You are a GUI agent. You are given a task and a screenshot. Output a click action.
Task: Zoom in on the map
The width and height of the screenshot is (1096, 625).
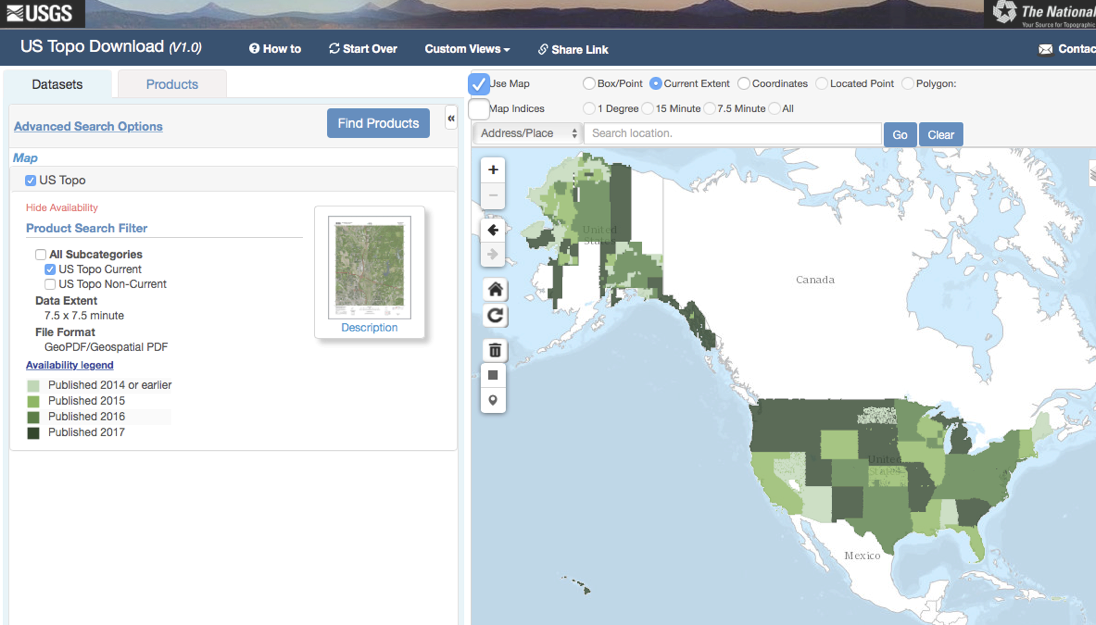pyautogui.click(x=493, y=170)
